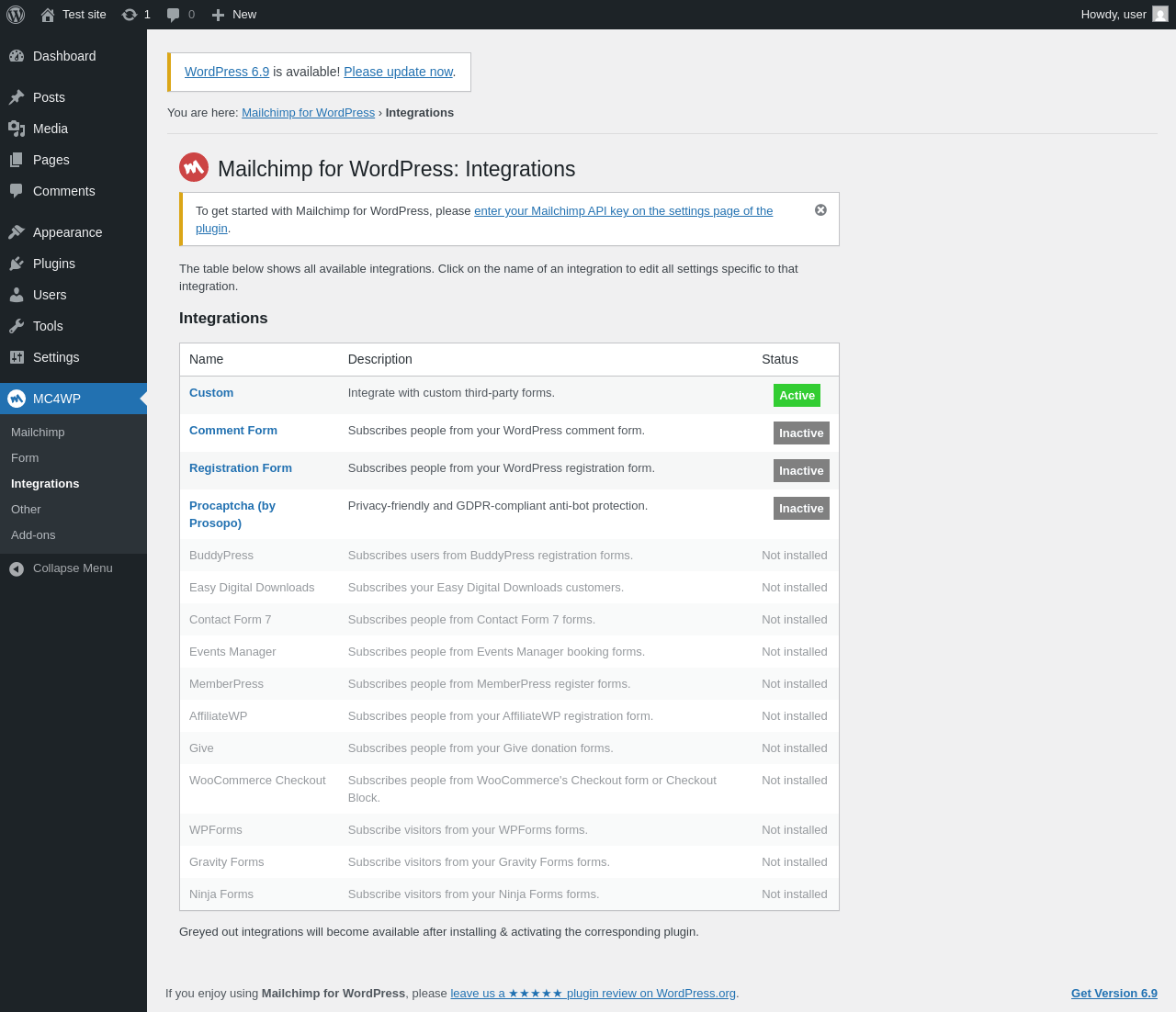Click the plus icon beside New

point(218,15)
